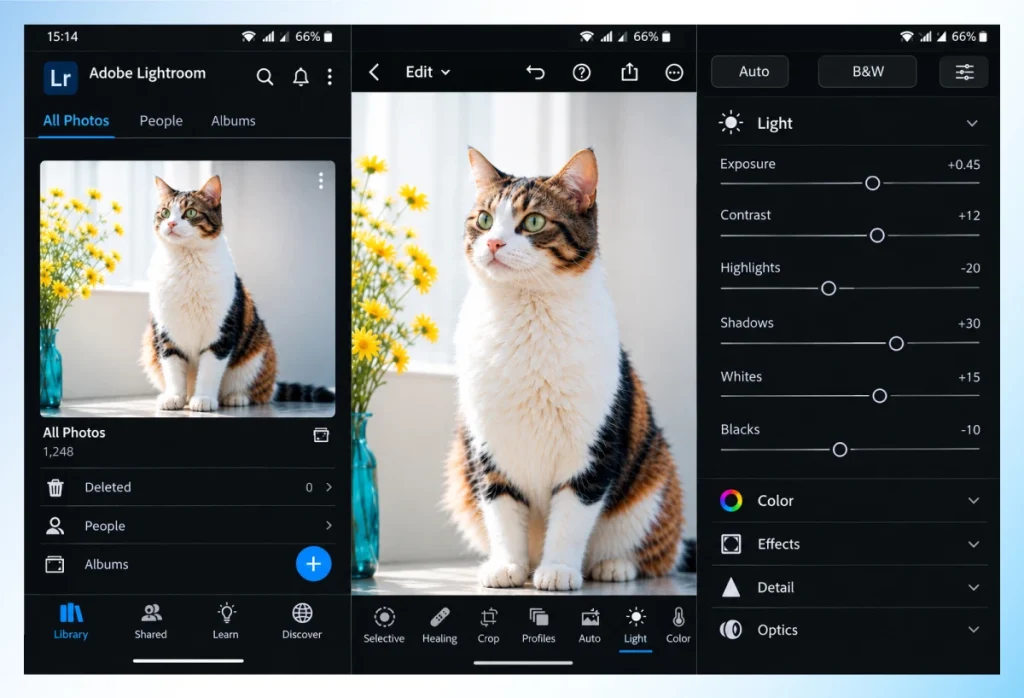This screenshot has height=698, width=1024.
Task: Tap the Optics lens icon
Action: click(x=731, y=630)
